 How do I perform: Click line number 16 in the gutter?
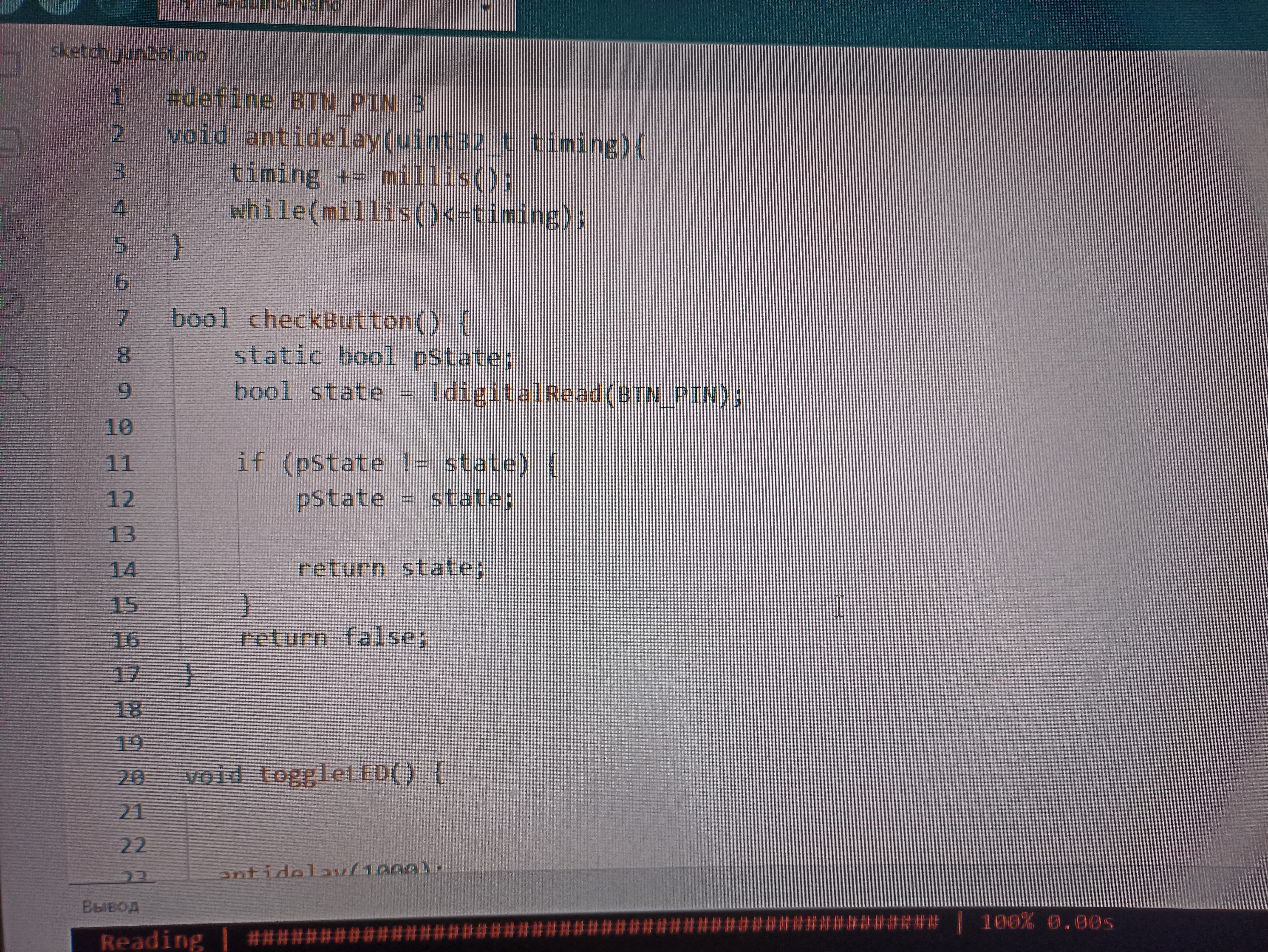tap(126, 640)
